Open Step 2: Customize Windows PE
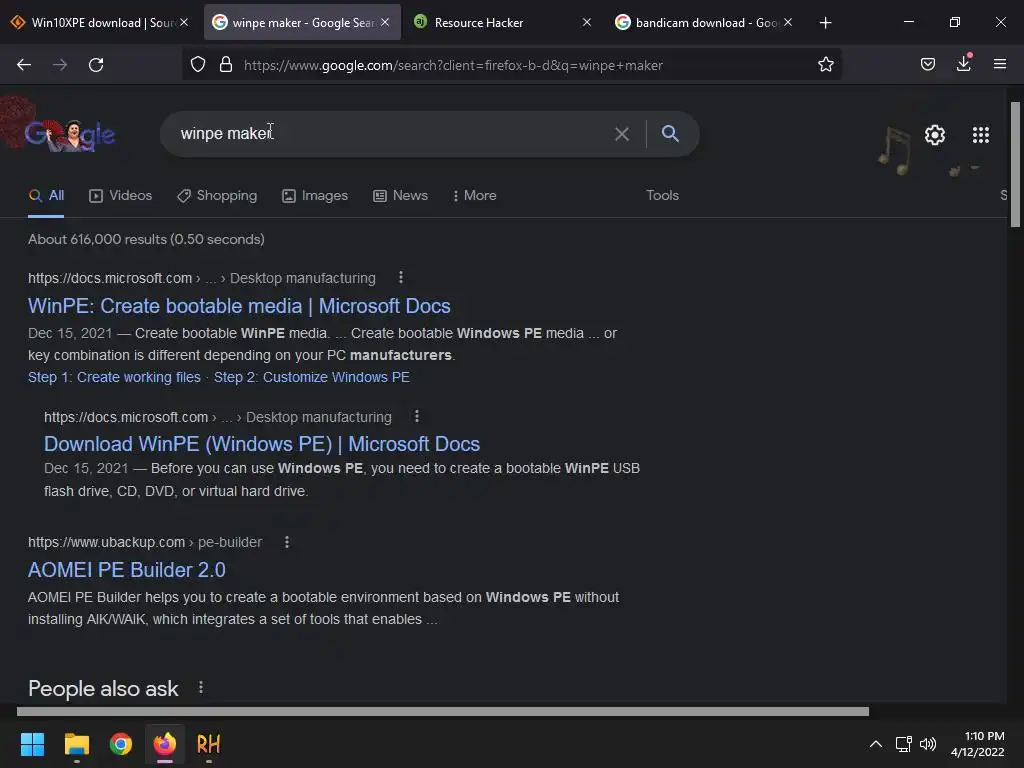This screenshot has width=1024, height=768. tap(312, 377)
